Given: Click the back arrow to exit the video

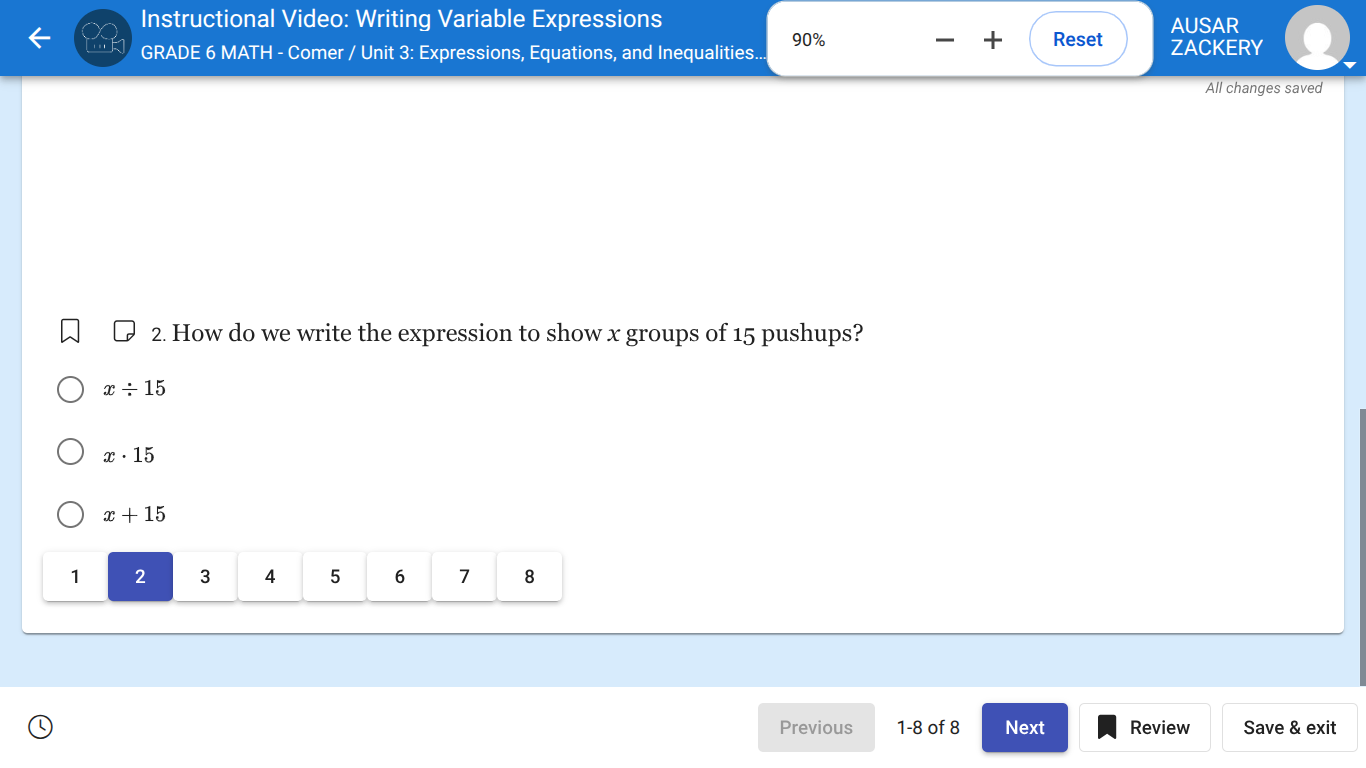Looking at the screenshot, I should [x=39, y=38].
